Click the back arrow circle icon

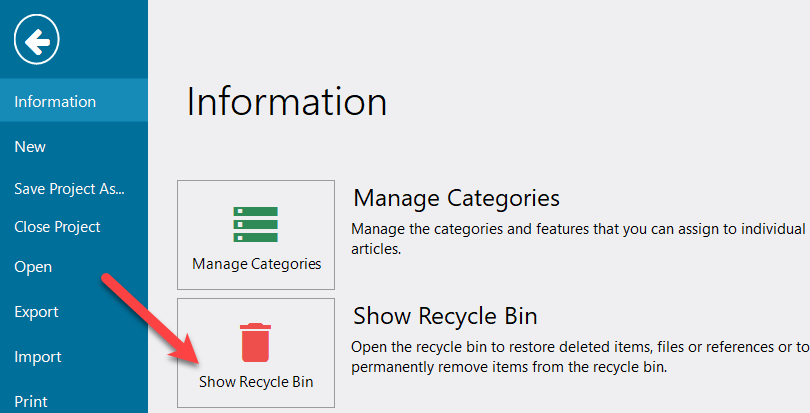37,41
